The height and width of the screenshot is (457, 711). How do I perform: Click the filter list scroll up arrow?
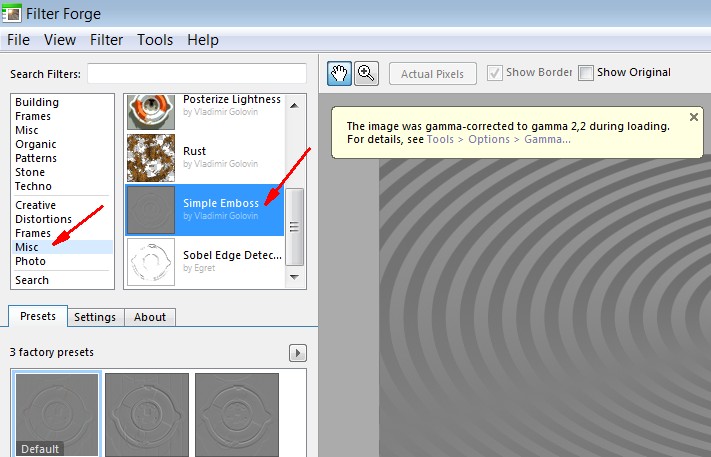click(x=294, y=106)
